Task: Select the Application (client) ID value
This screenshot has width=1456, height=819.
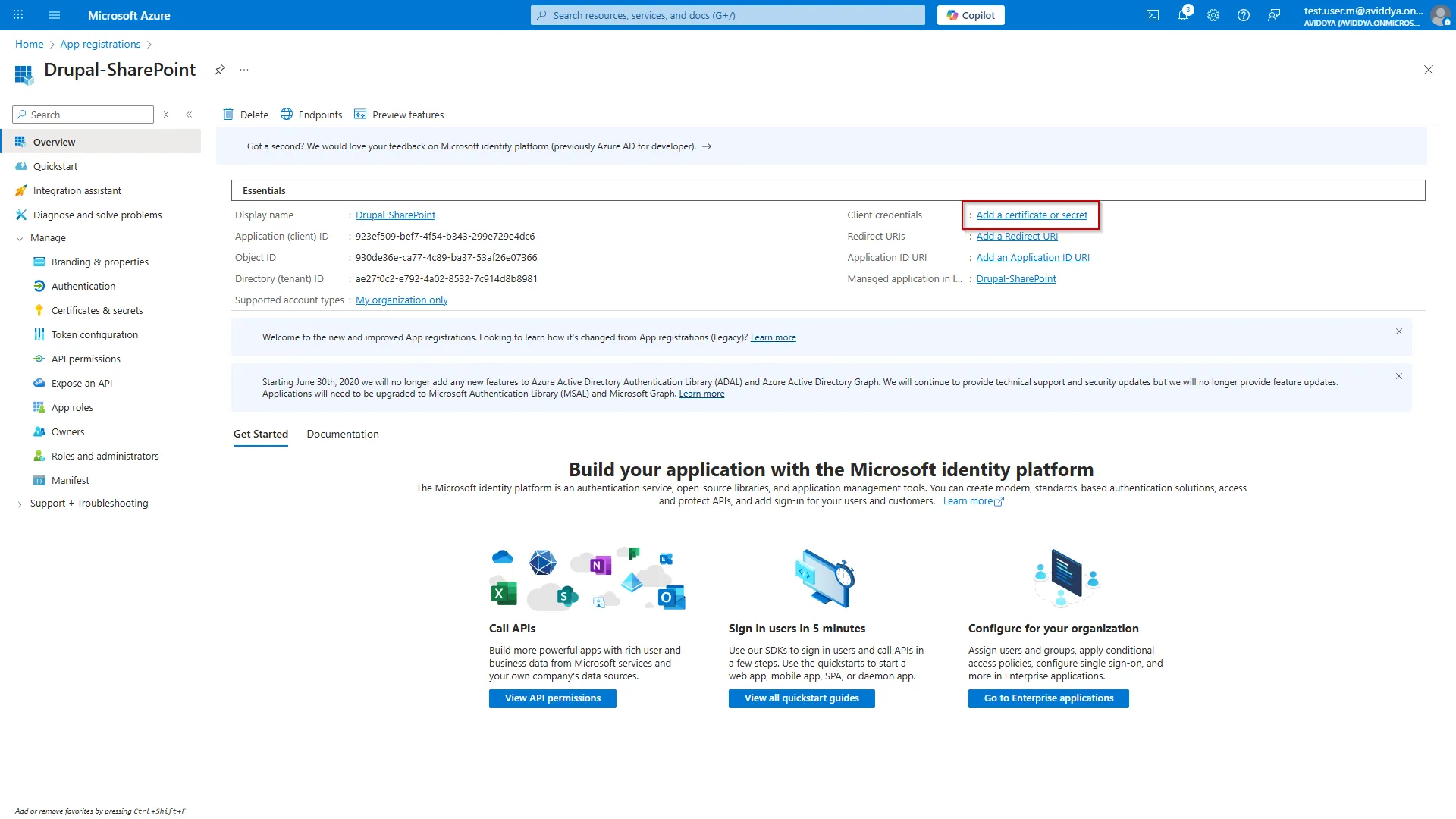Action: coord(445,237)
